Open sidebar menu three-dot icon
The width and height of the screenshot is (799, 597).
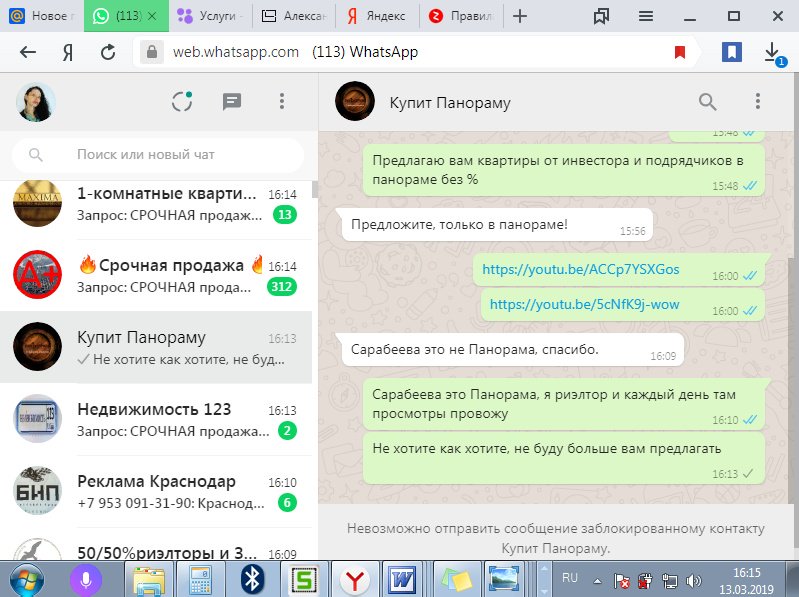click(x=281, y=101)
